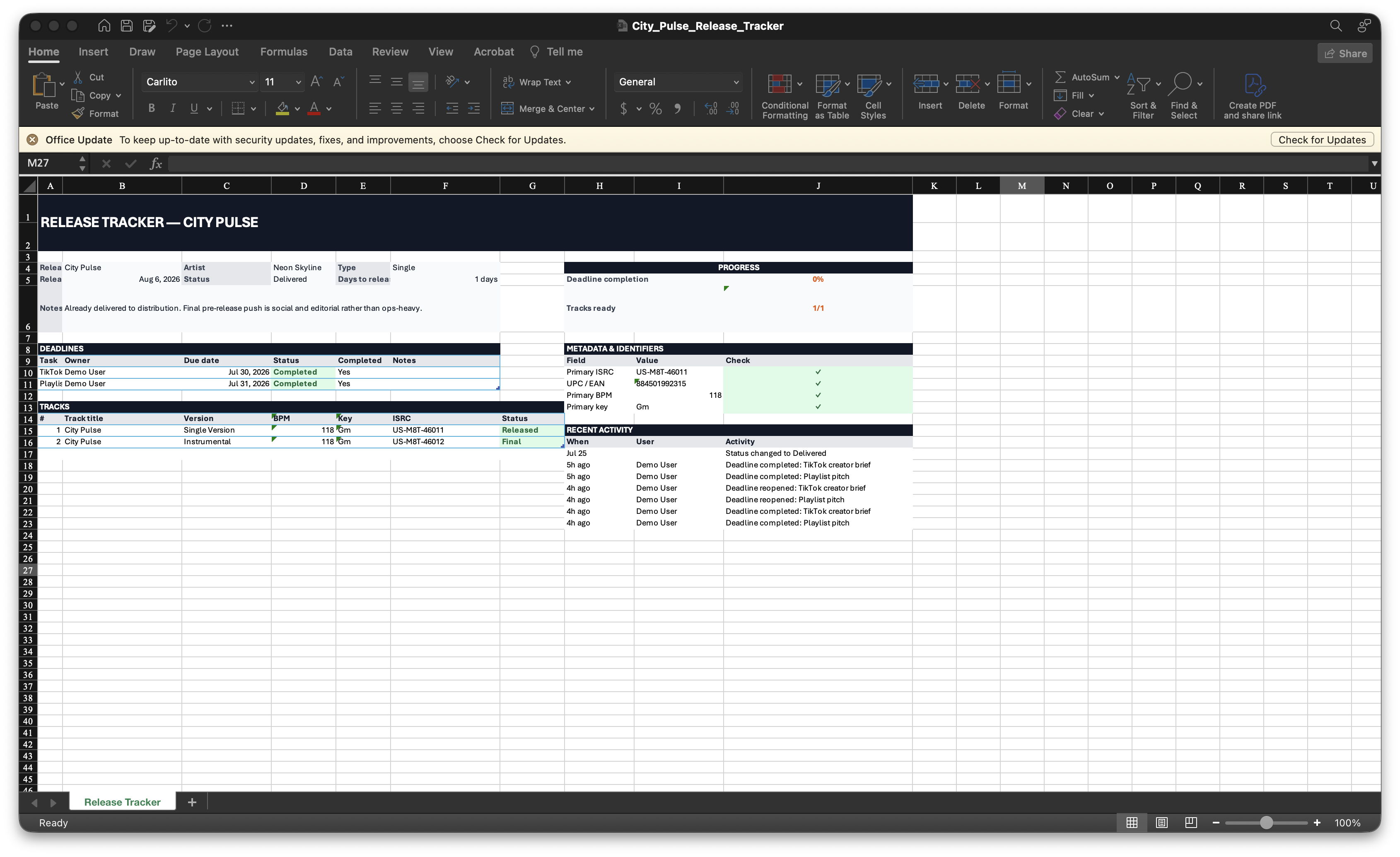Click Sort & Filter icon
1400x857 pixels.
click(x=1139, y=84)
